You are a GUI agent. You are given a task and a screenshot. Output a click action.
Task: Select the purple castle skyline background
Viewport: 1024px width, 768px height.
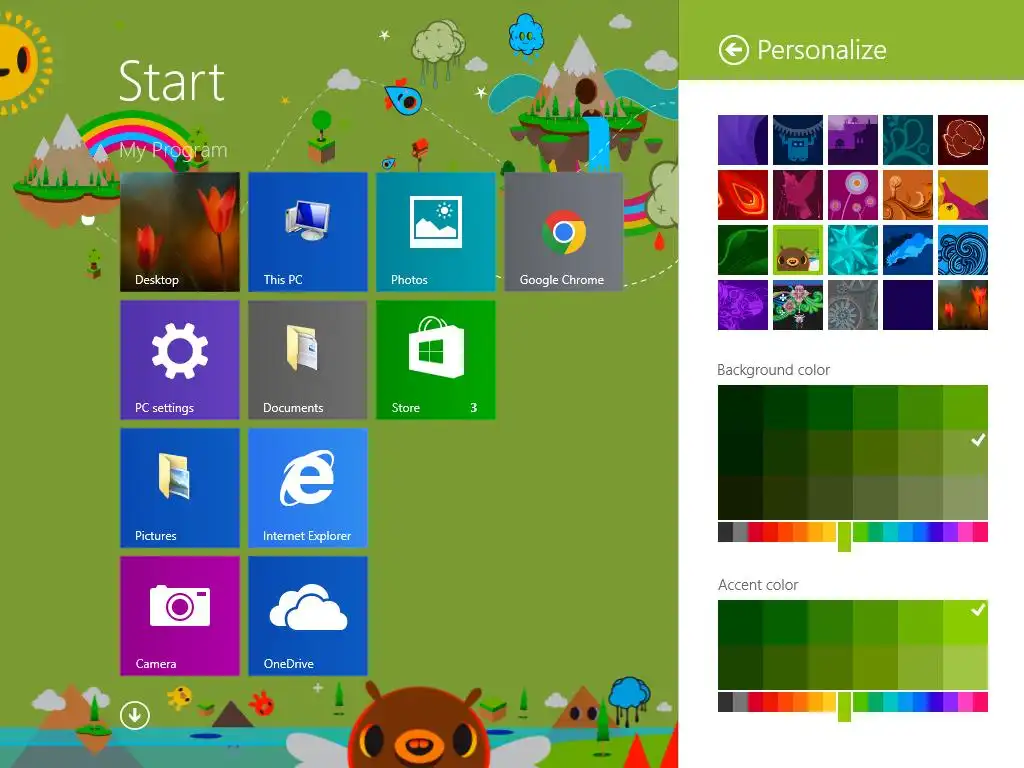coord(852,140)
